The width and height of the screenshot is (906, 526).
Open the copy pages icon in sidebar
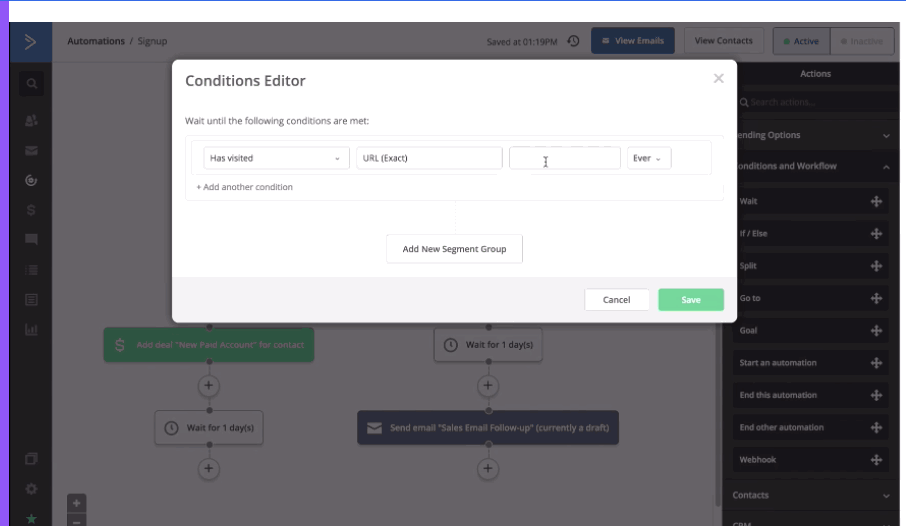tap(31, 459)
